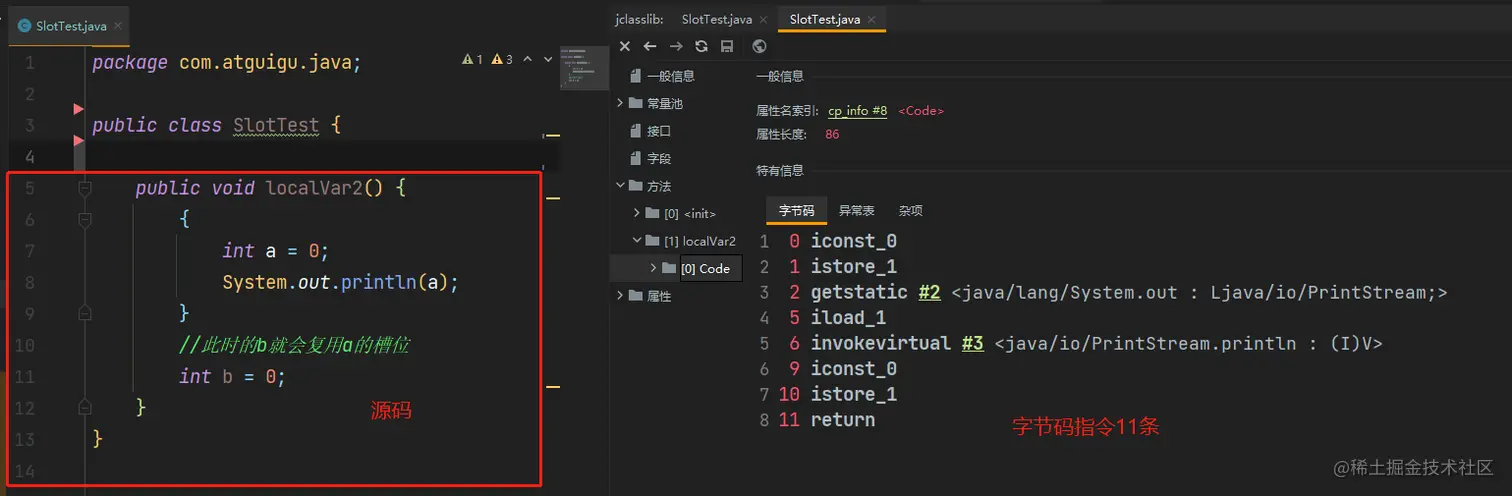Click the red gutter marker on line 3
Viewport: 1512px width, 496px height.
[x=79, y=141]
